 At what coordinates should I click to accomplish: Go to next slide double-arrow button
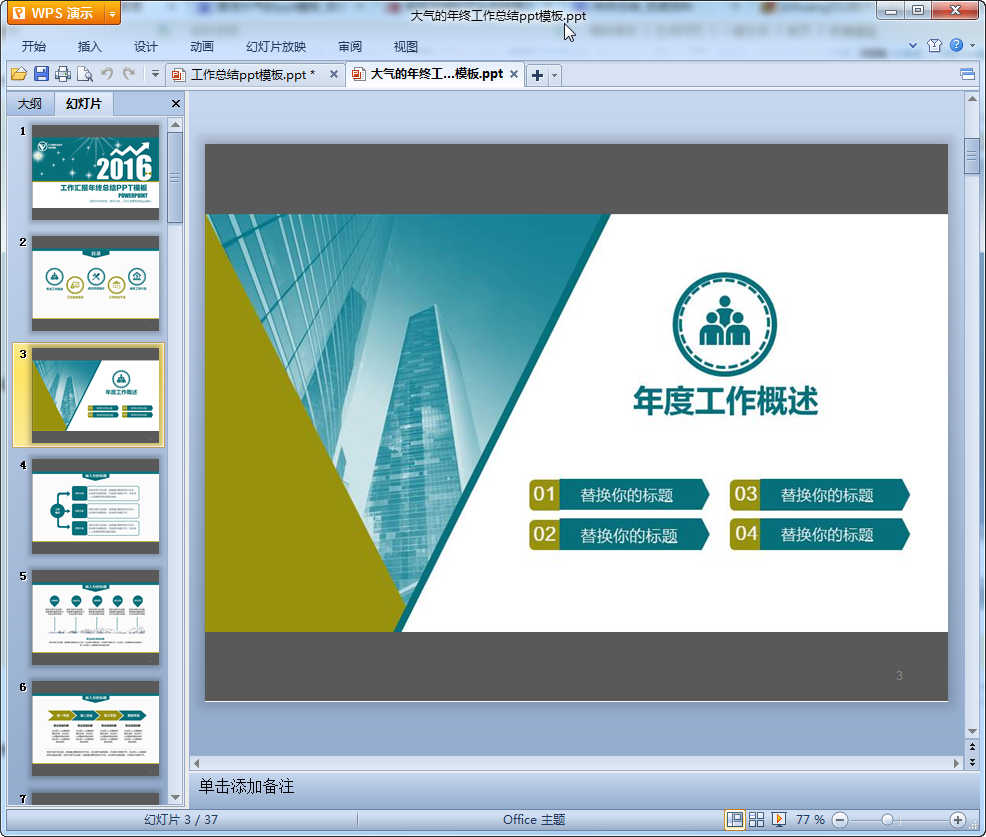click(972, 762)
